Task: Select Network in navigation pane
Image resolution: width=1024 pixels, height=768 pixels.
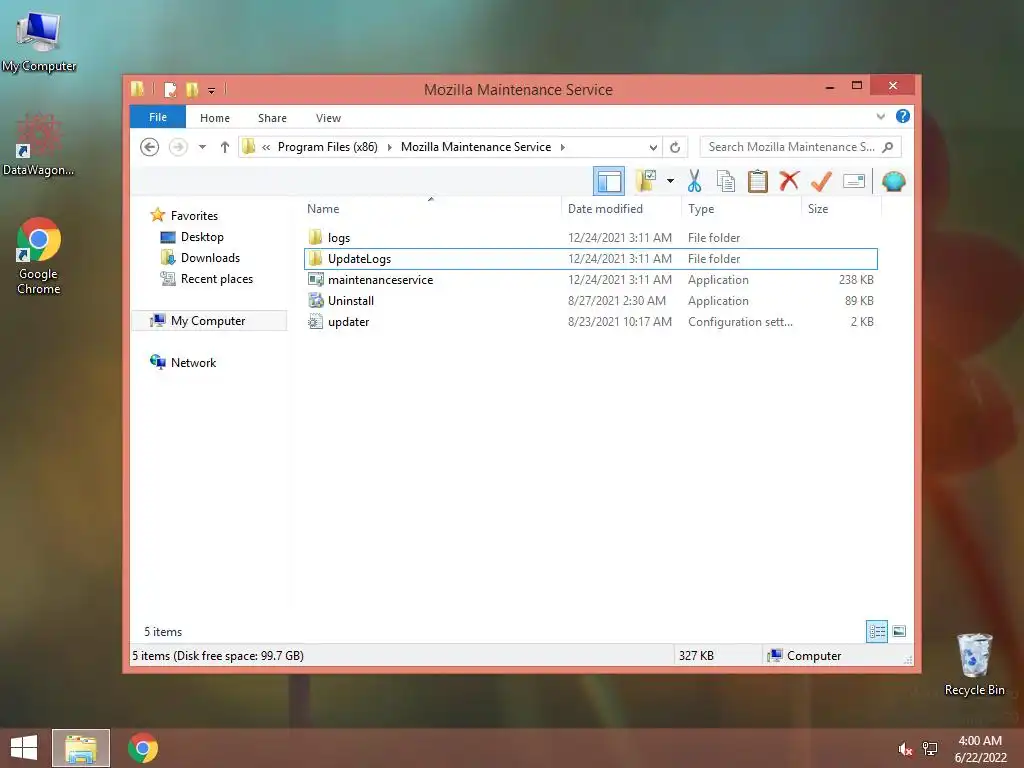Action: (x=193, y=362)
